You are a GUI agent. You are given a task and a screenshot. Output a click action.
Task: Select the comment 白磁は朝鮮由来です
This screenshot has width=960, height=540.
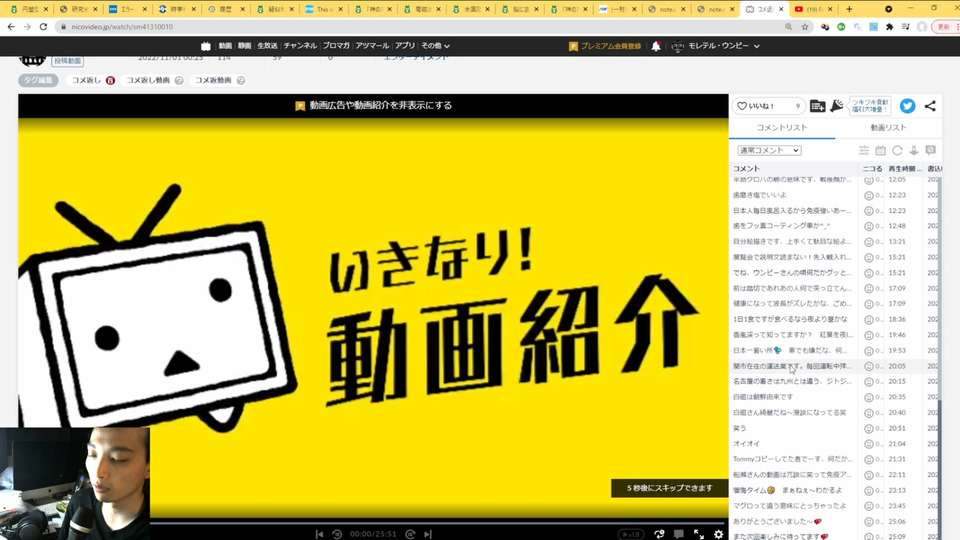(763, 397)
